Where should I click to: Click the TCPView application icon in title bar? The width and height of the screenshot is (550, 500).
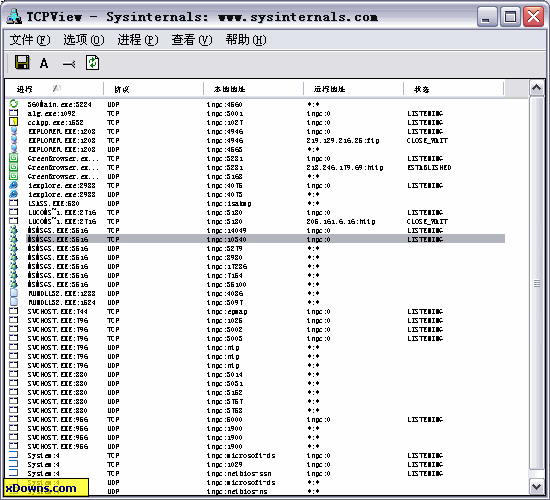14,16
